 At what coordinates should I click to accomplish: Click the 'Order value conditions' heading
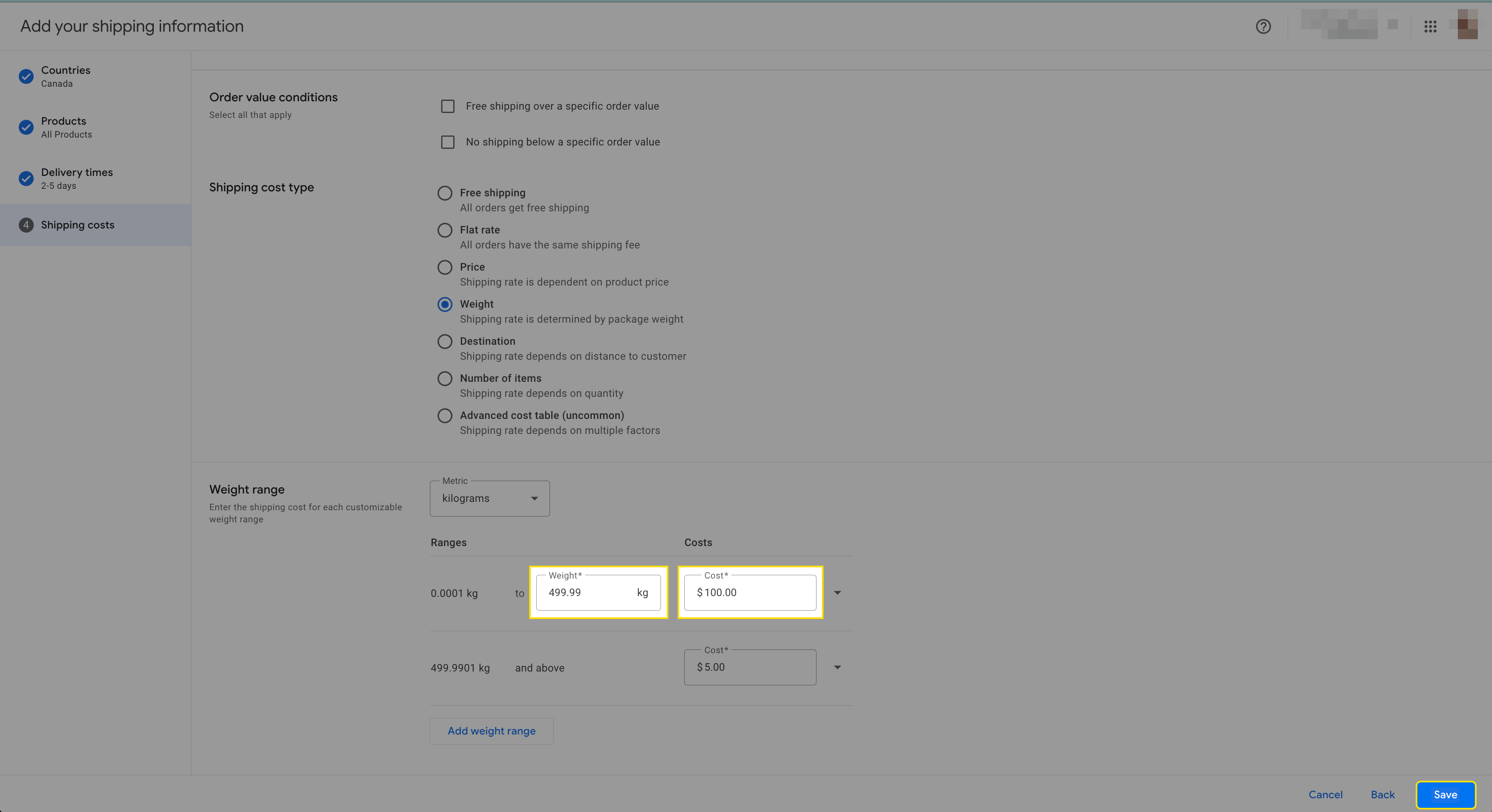tap(274, 97)
